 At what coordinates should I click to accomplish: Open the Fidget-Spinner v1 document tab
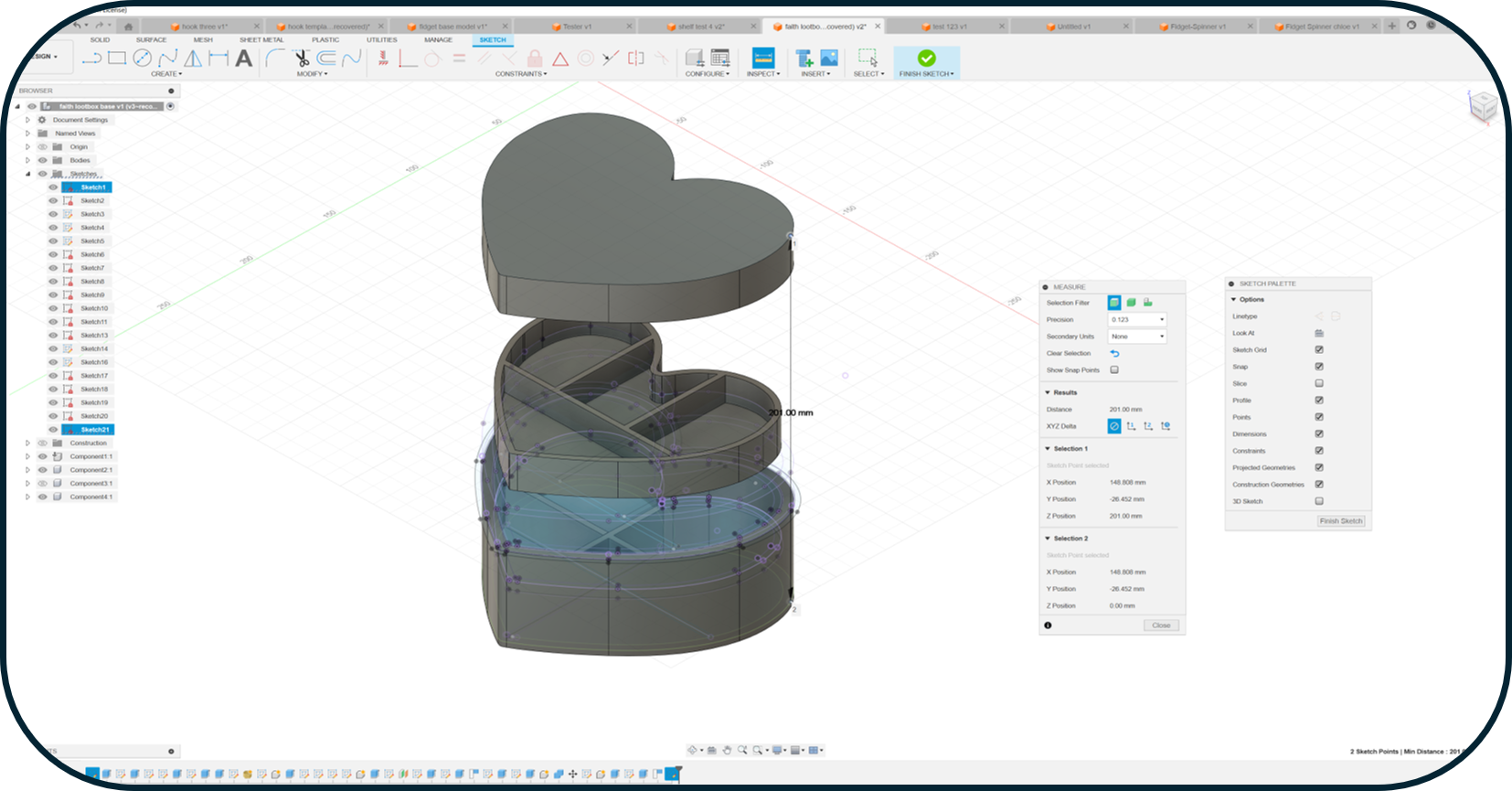[1198, 27]
